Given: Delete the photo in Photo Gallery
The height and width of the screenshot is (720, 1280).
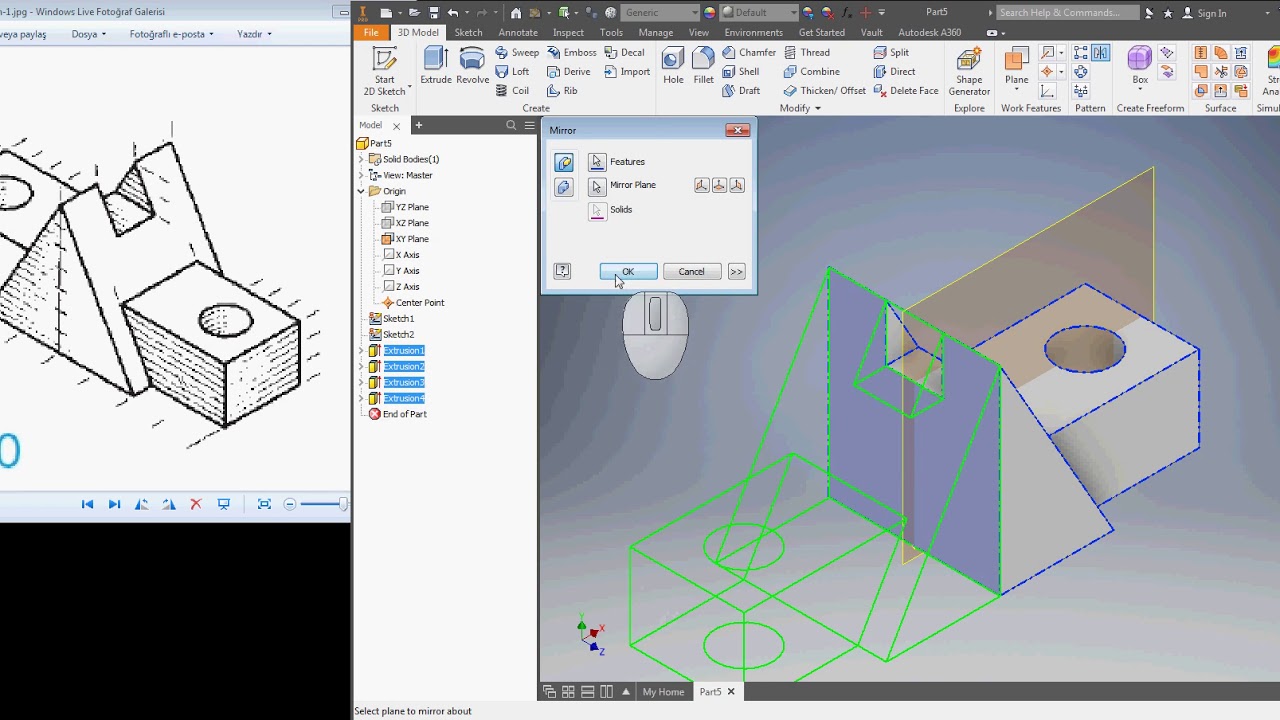Looking at the screenshot, I should [196, 505].
